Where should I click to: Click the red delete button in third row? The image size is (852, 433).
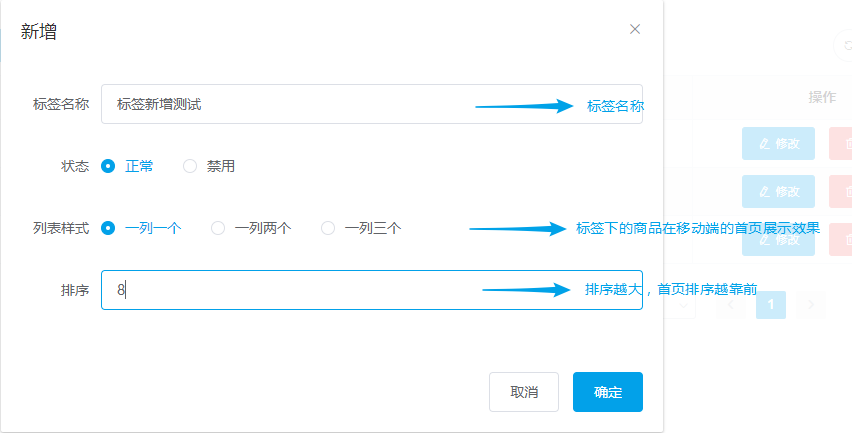pyautogui.click(x=842, y=240)
